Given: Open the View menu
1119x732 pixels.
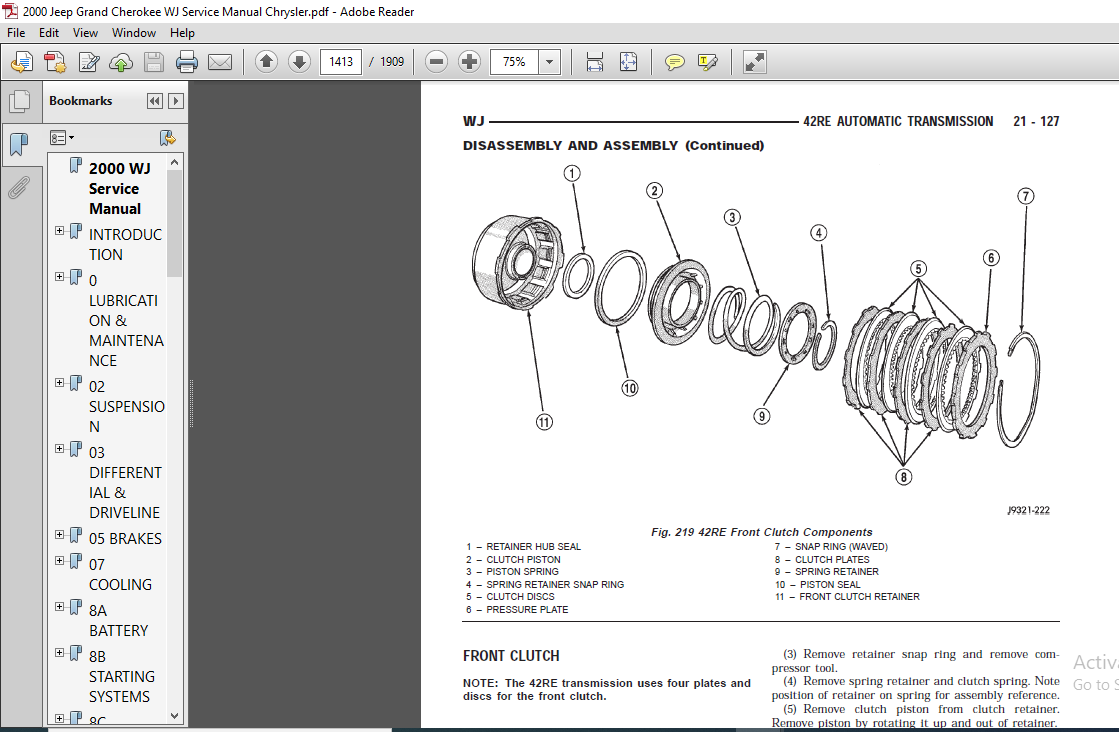Looking at the screenshot, I should coord(85,33).
